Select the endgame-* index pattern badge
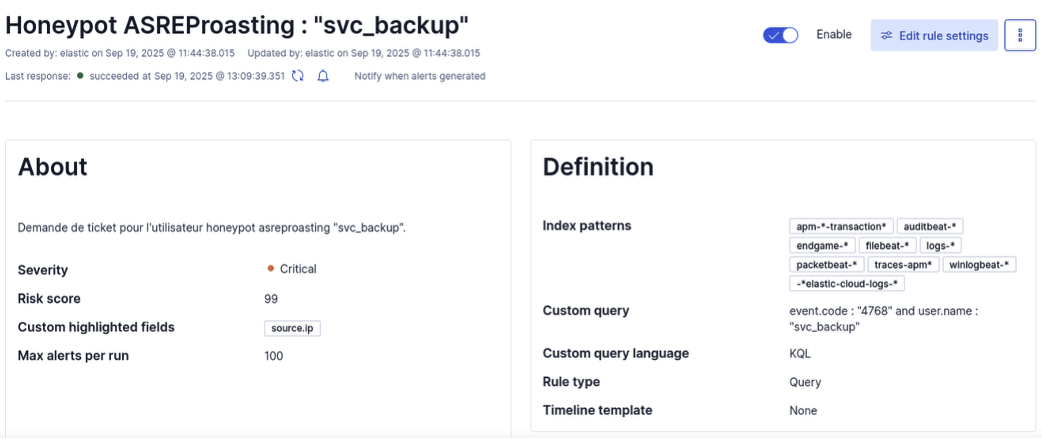The width and height of the screenshot is (1042, 439). click(x=822, y=246)
